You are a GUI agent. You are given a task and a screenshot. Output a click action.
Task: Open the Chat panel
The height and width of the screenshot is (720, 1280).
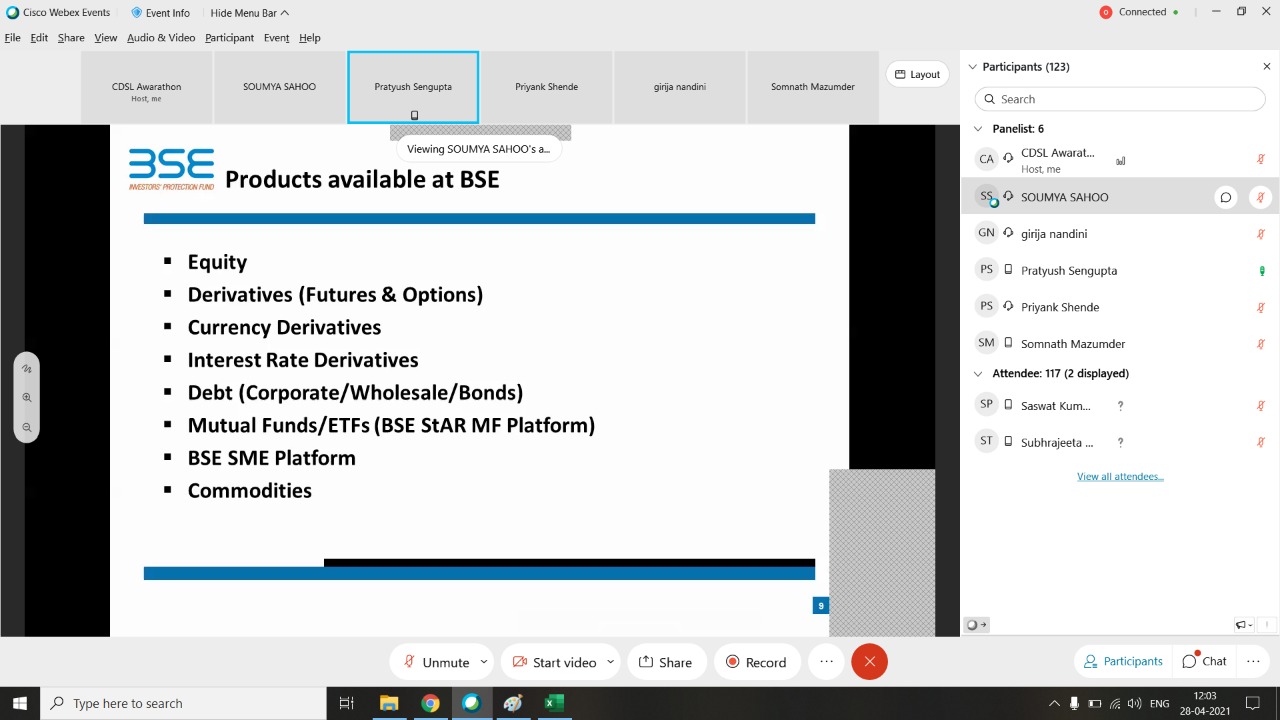1204,661
